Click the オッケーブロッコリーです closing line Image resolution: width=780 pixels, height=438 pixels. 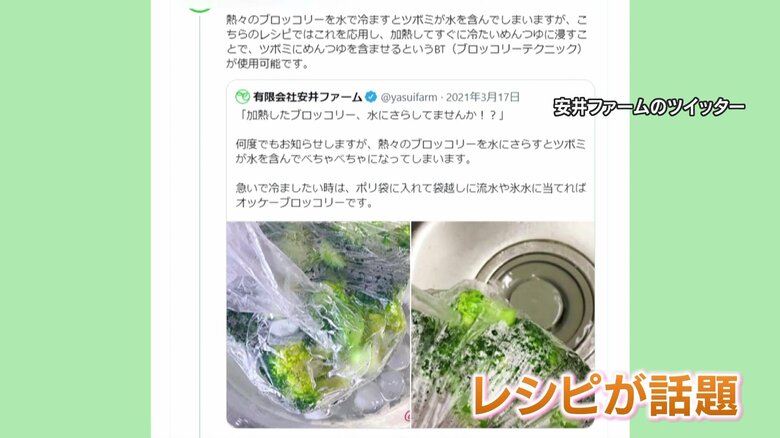304,203
